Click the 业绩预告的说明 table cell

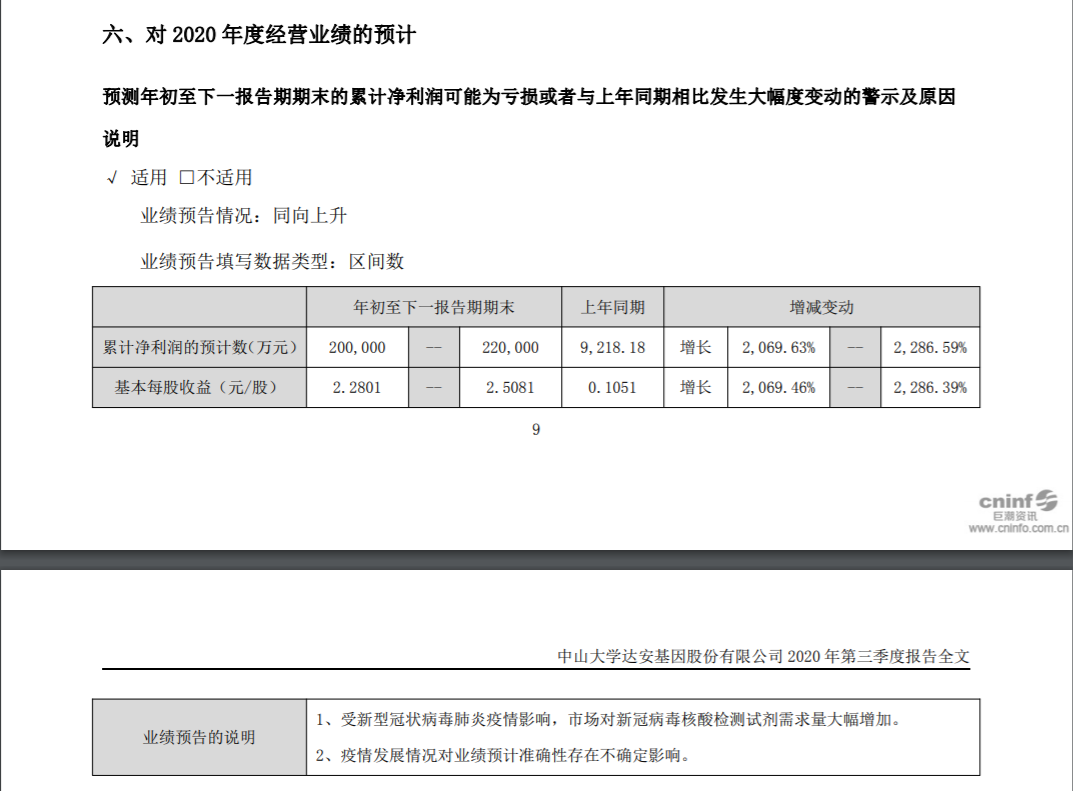[199, 737]
